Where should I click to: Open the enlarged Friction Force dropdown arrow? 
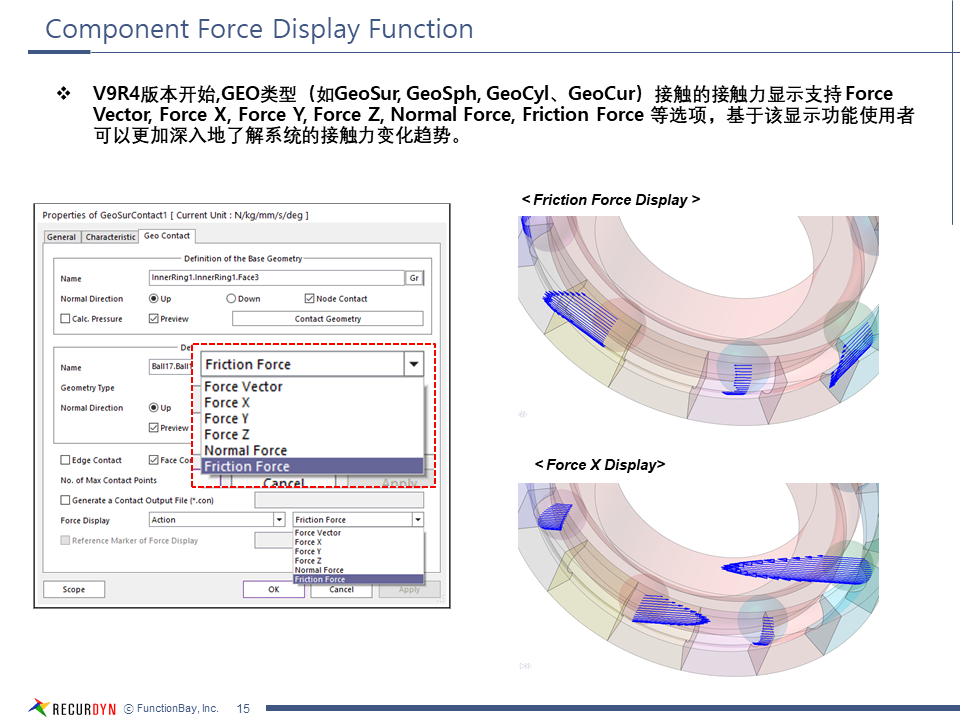pos(414,365)
